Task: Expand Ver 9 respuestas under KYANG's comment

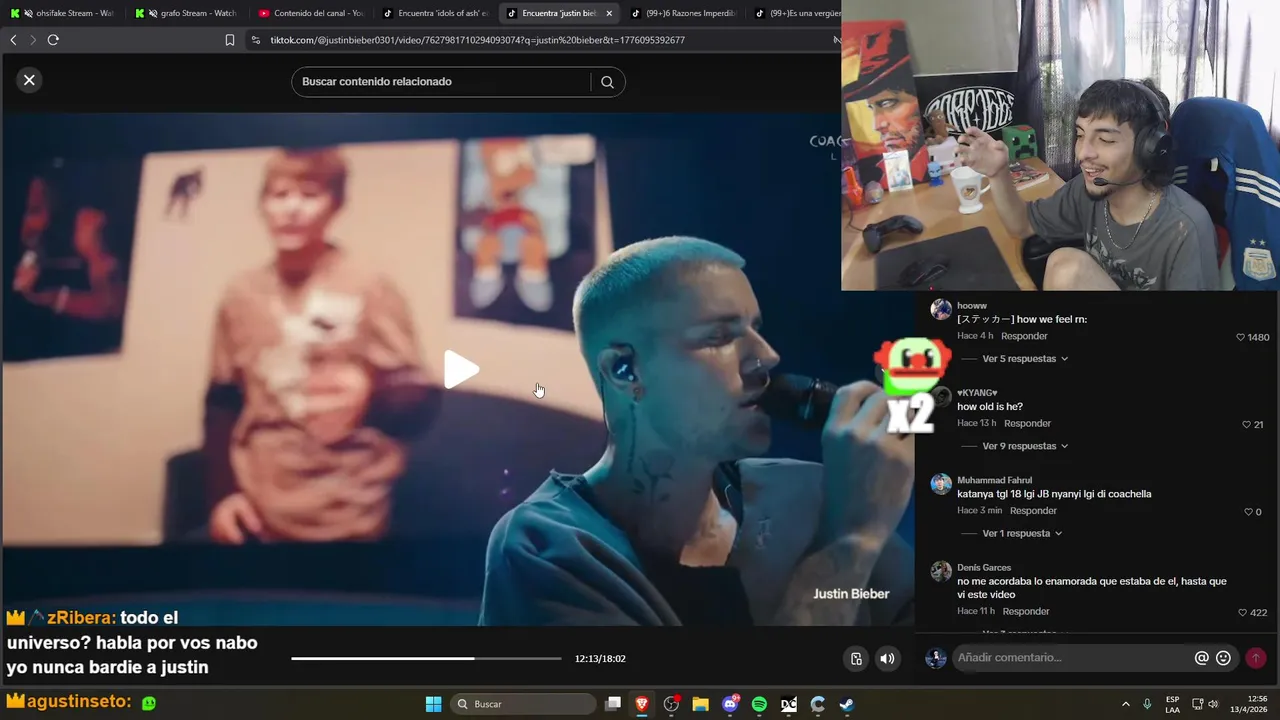Action: 1025,446
